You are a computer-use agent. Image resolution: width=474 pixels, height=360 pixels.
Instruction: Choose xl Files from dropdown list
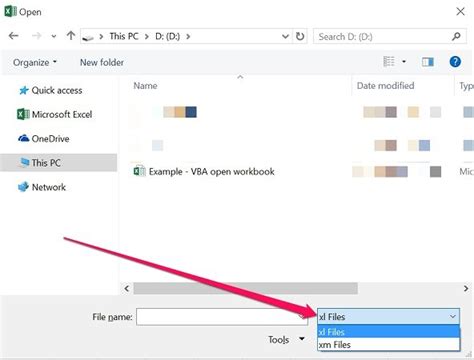pos(389,332)
